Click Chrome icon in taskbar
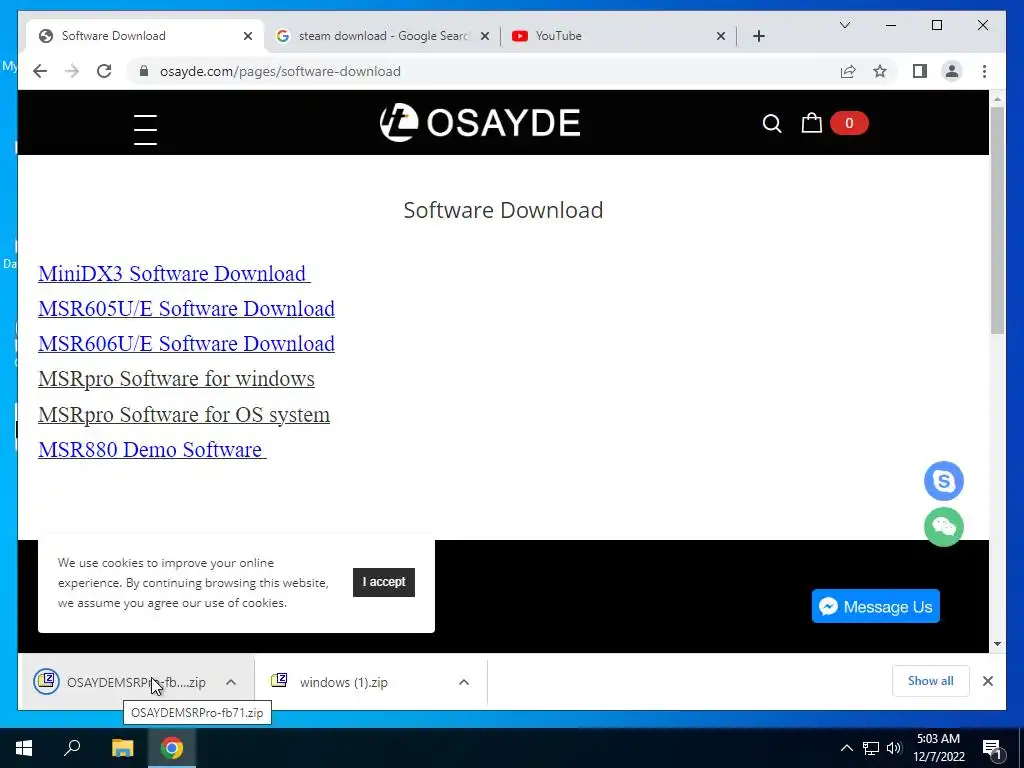 pyautogui.click(x=172, y=748)
